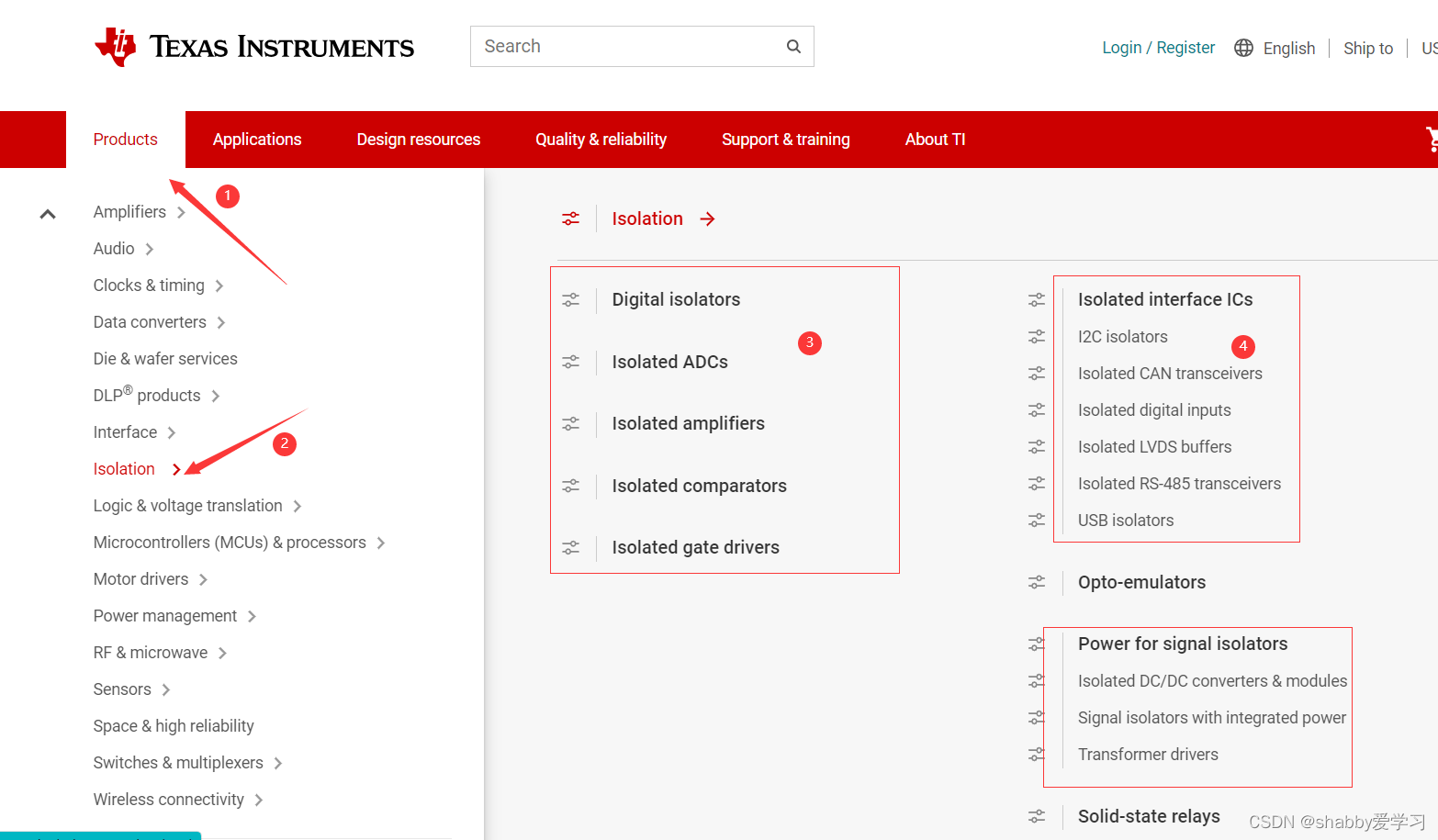The height and width of the screenshot is (840, 1438).
Task: Select Microcontrollers (MCUs) & processors category
Action: 230,543
